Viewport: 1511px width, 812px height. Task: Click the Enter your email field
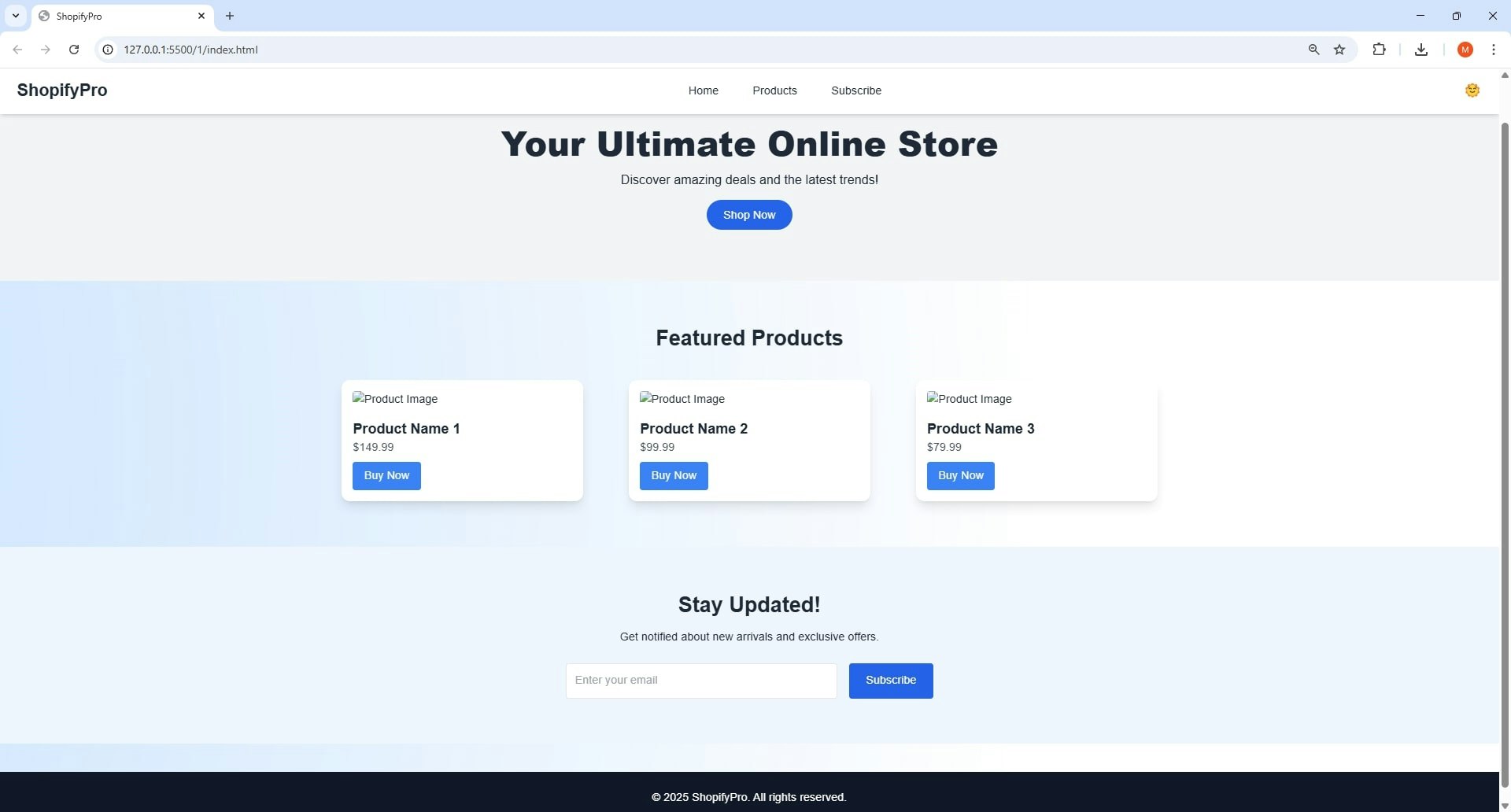coord(700,680)
